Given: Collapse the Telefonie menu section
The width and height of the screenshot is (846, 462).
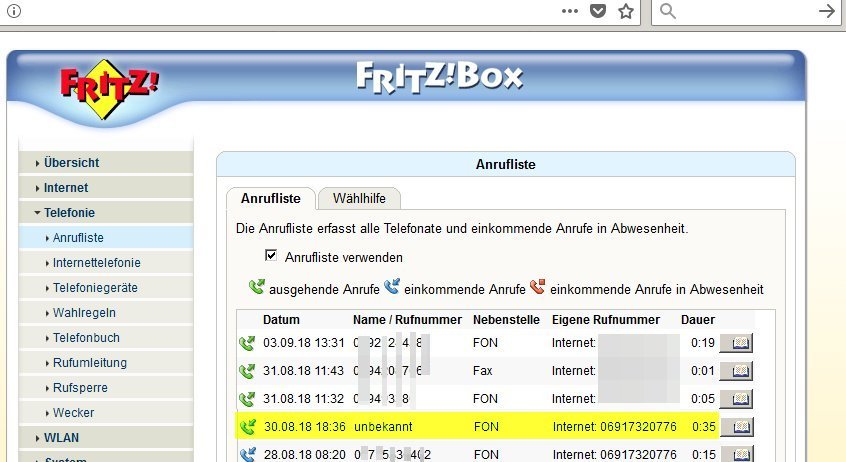Looking at the screenshot, I should [x=106, y=213].
